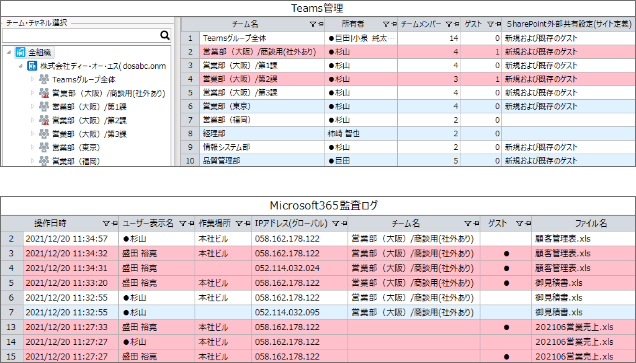The width and height of the screenshot is (636, 363).
Task: Pin the チームメンバー column header
Action: (457, 24)
